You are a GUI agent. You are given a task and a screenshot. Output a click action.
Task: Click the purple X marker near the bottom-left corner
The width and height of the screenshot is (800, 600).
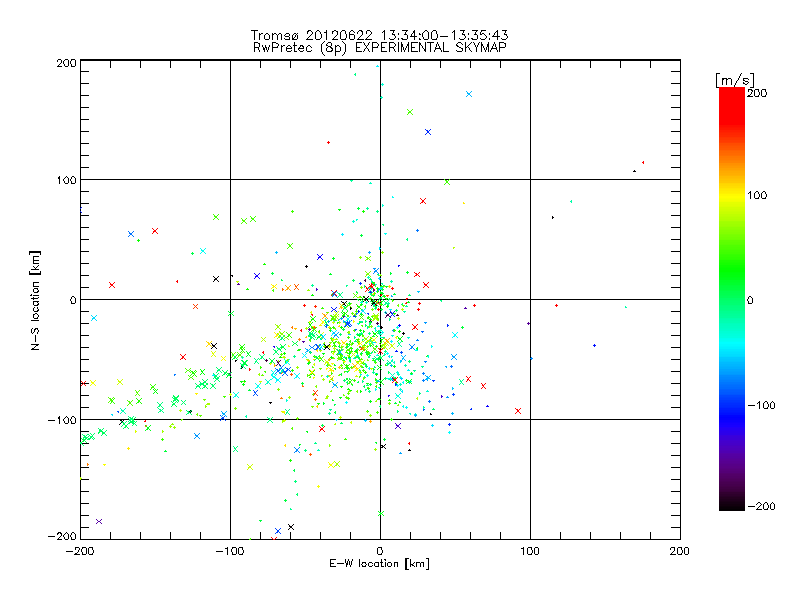[x=99, y=521]
